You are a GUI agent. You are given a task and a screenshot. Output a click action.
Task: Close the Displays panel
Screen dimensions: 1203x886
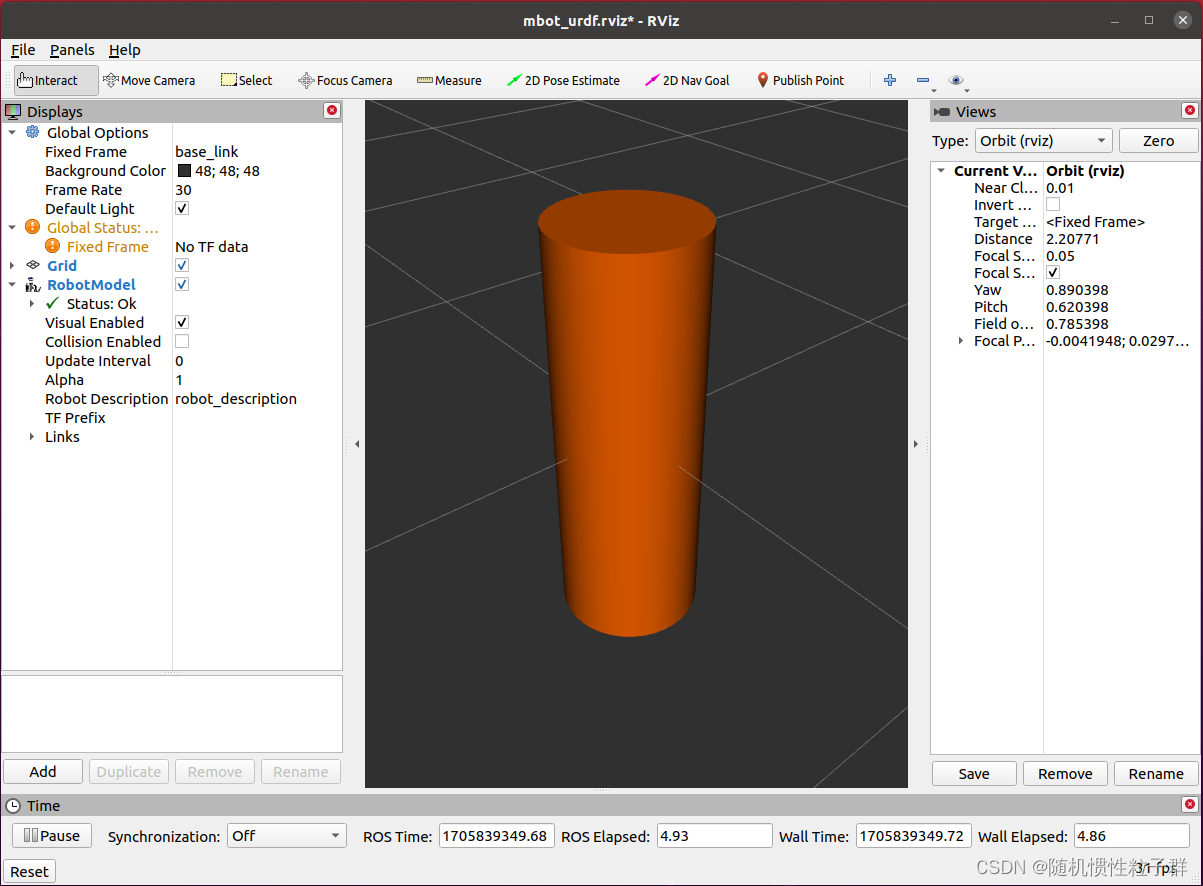pos(331,111)
